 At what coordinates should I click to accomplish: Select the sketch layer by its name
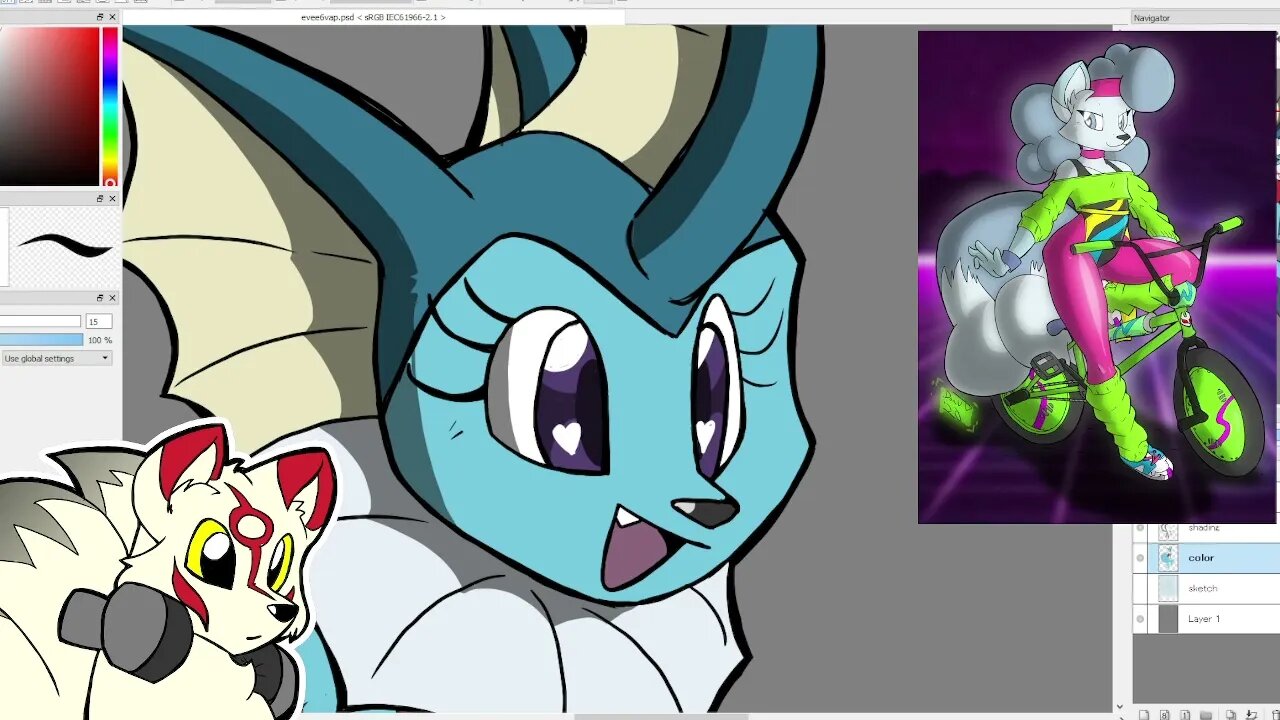(x=1203, y=589)
